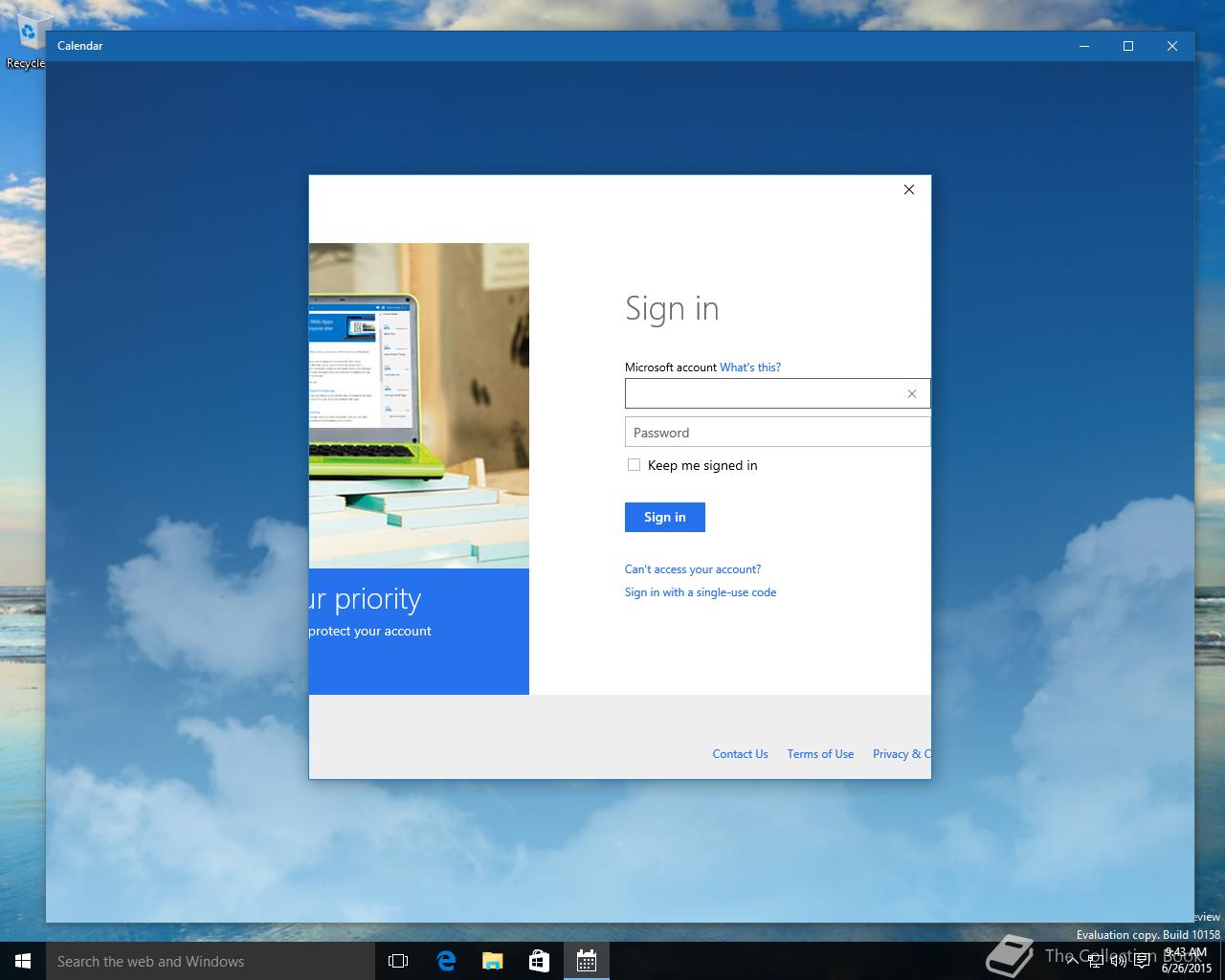This screenshot has height=980, width=1225.
Task: Click the laptop promotional image in the dialog
Action: pos(419,406)
